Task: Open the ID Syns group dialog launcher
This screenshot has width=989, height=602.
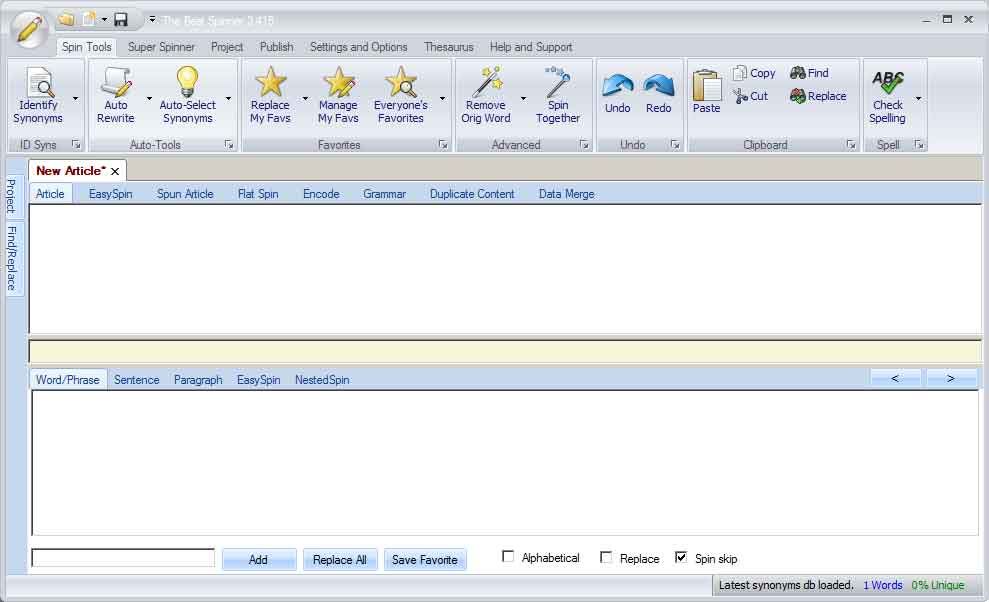Action: [76, 145]
